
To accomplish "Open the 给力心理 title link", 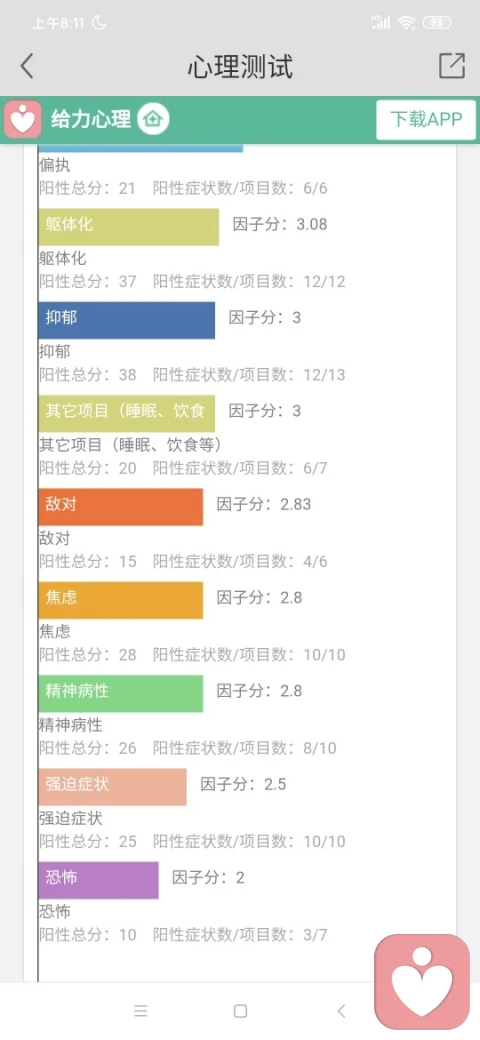I will coord(91,119).
